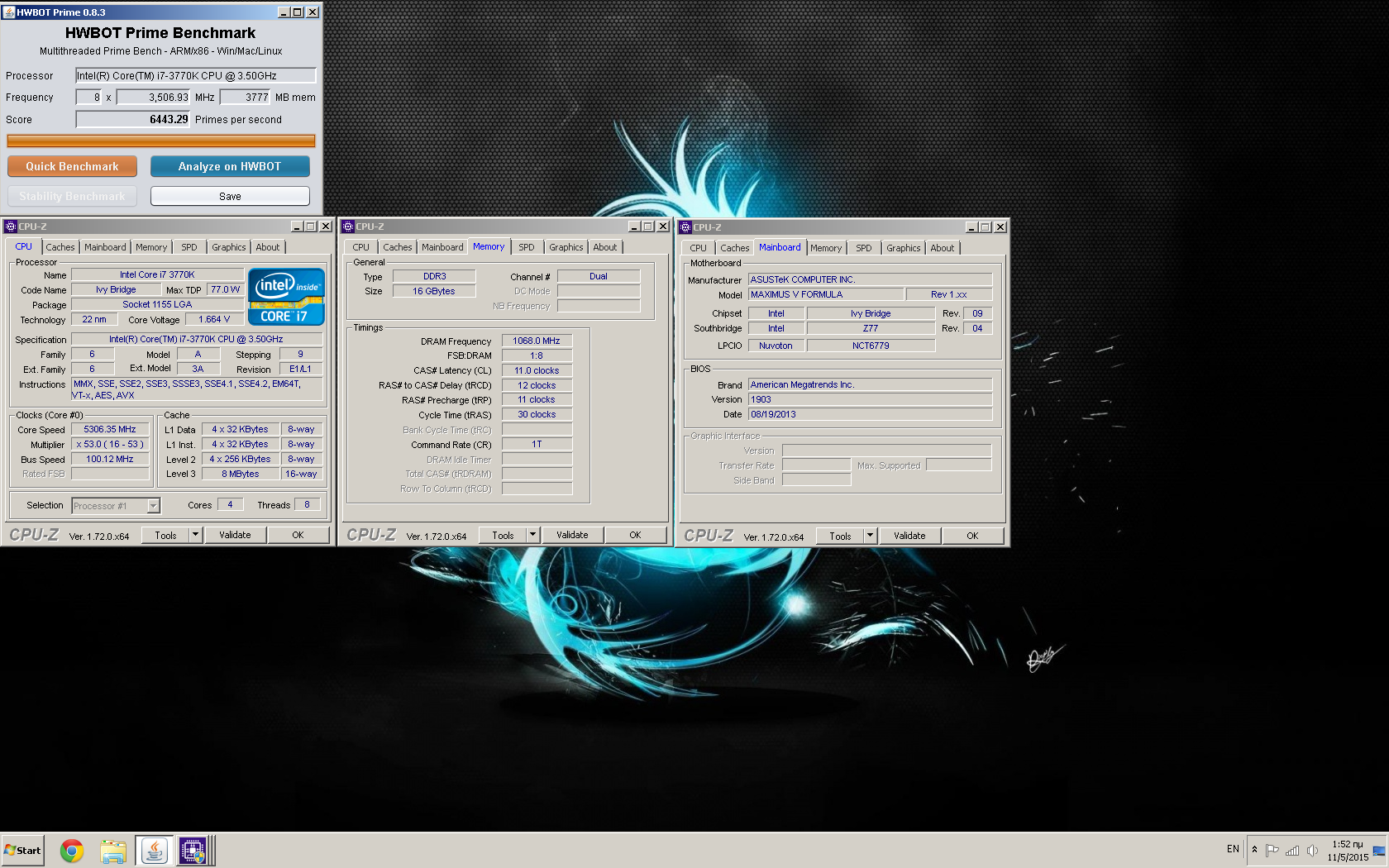The image size is (1389, 868).
Task: Switch to Caches tab in first CPU-Z window
Action: tap(60, 247)
